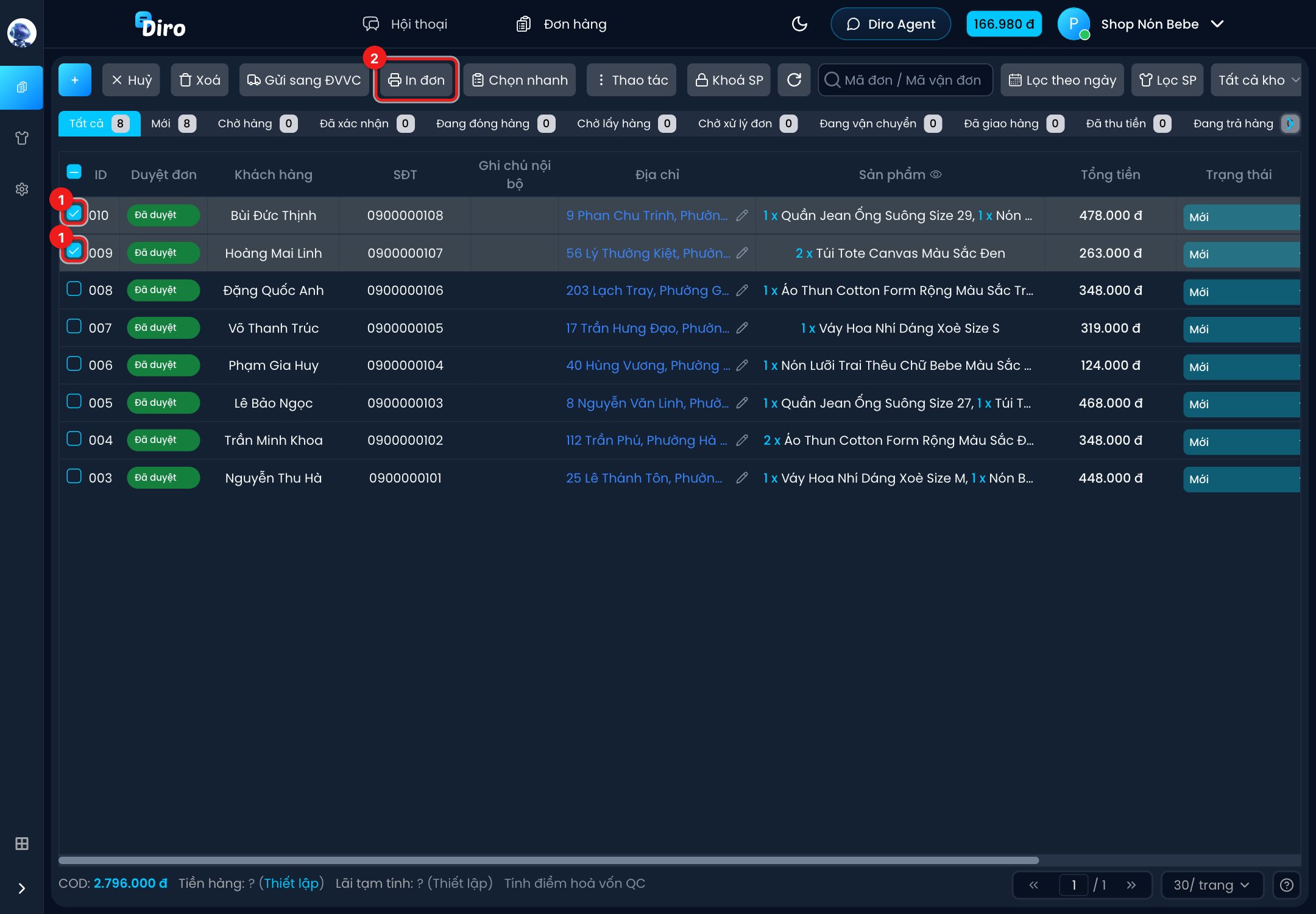This screenshot has height=914, width=1316.
Task: Toggle dark mode moon icon
Action: point(799,24)
